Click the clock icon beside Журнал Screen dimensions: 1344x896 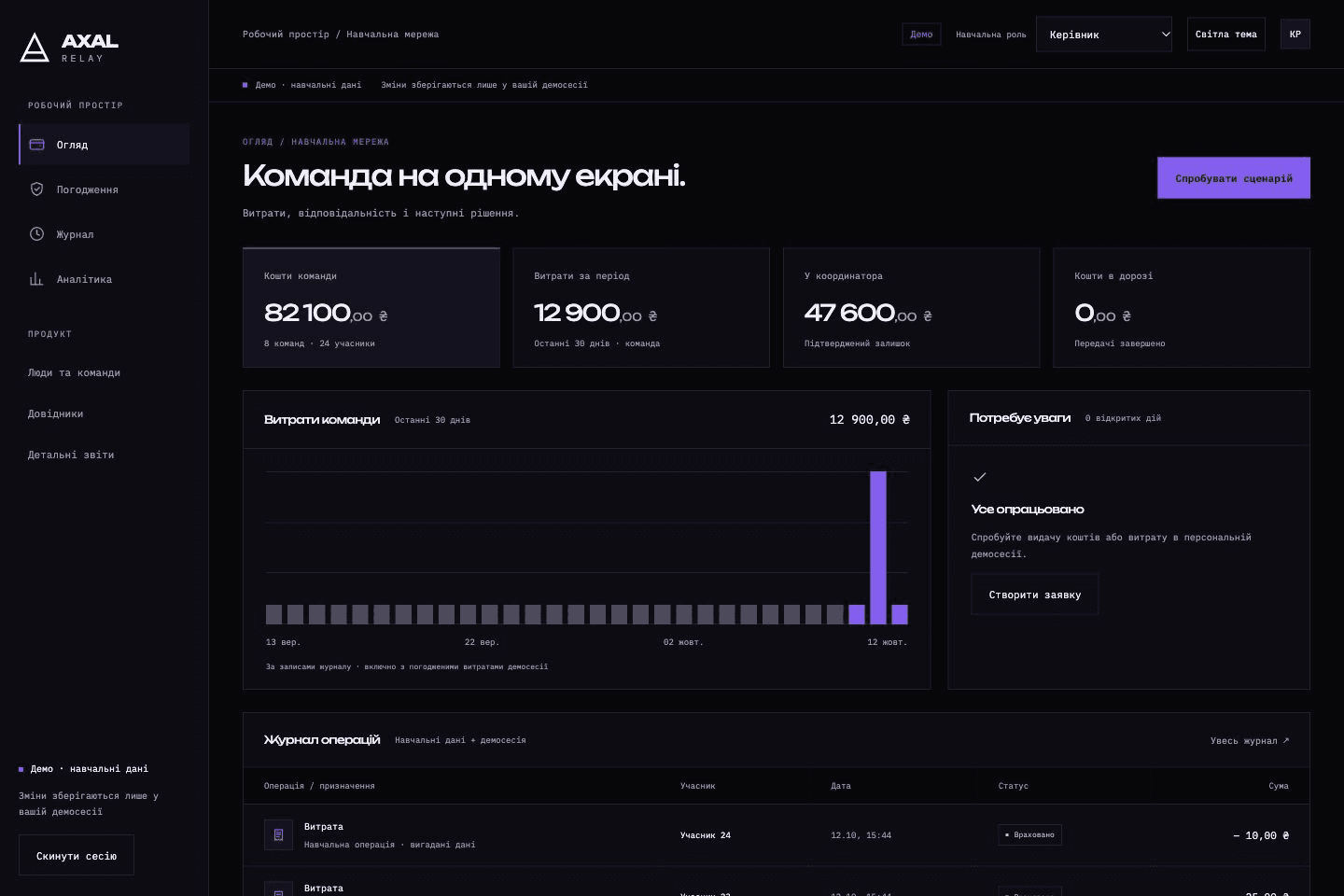pyautogui.click(x=37, y=234)
